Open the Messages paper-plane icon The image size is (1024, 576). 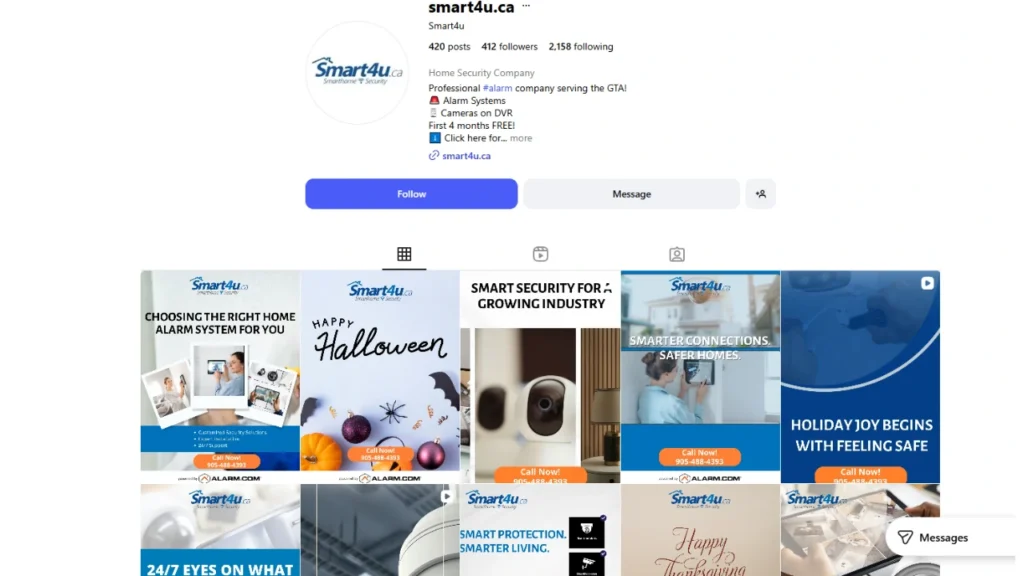905,537
